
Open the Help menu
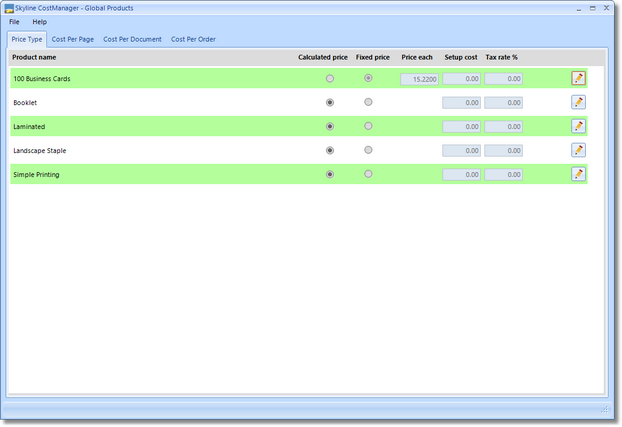pyautogui.click(x=39, y=22)
